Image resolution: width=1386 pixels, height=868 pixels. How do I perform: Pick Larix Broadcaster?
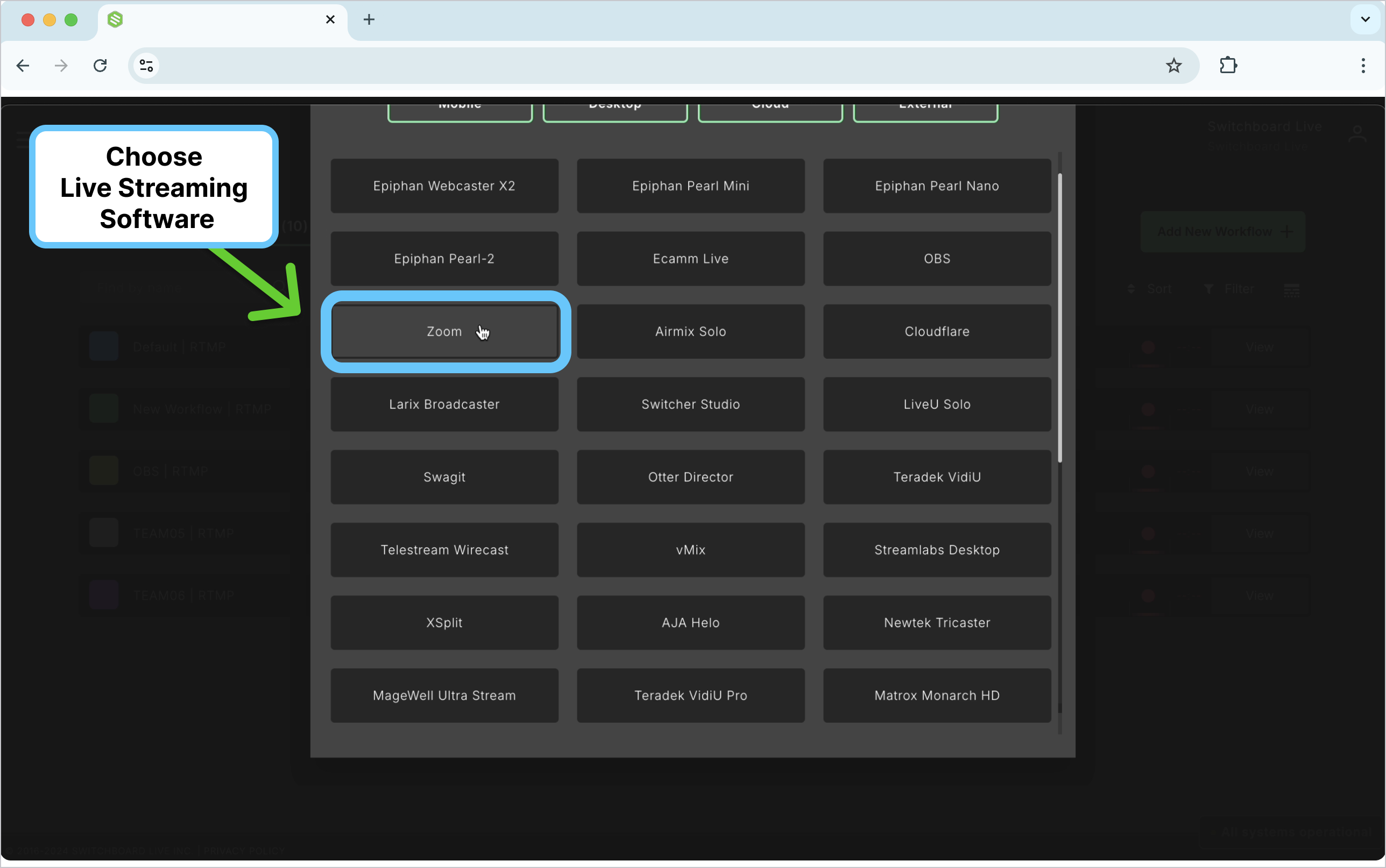[444, 405]
